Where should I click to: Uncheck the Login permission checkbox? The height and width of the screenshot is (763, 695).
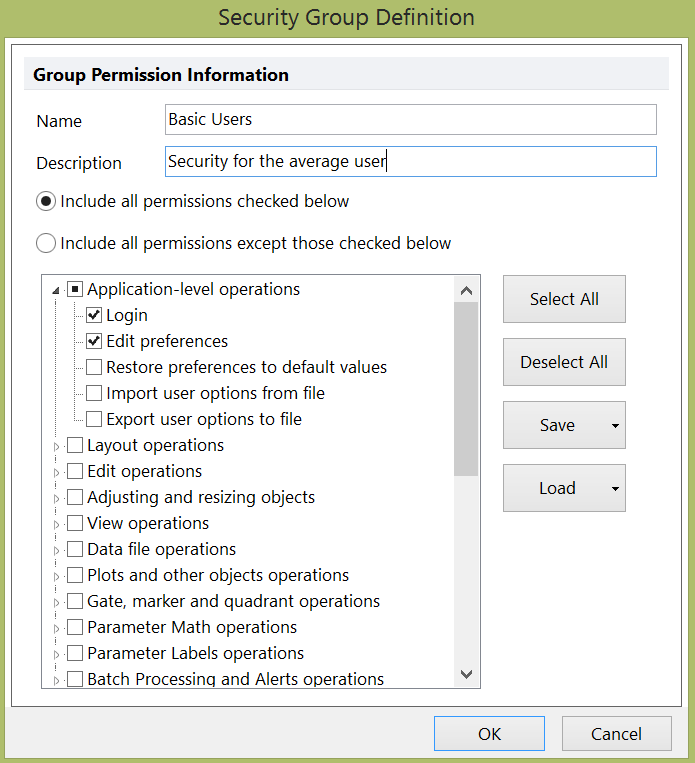[x=94, y=315]
